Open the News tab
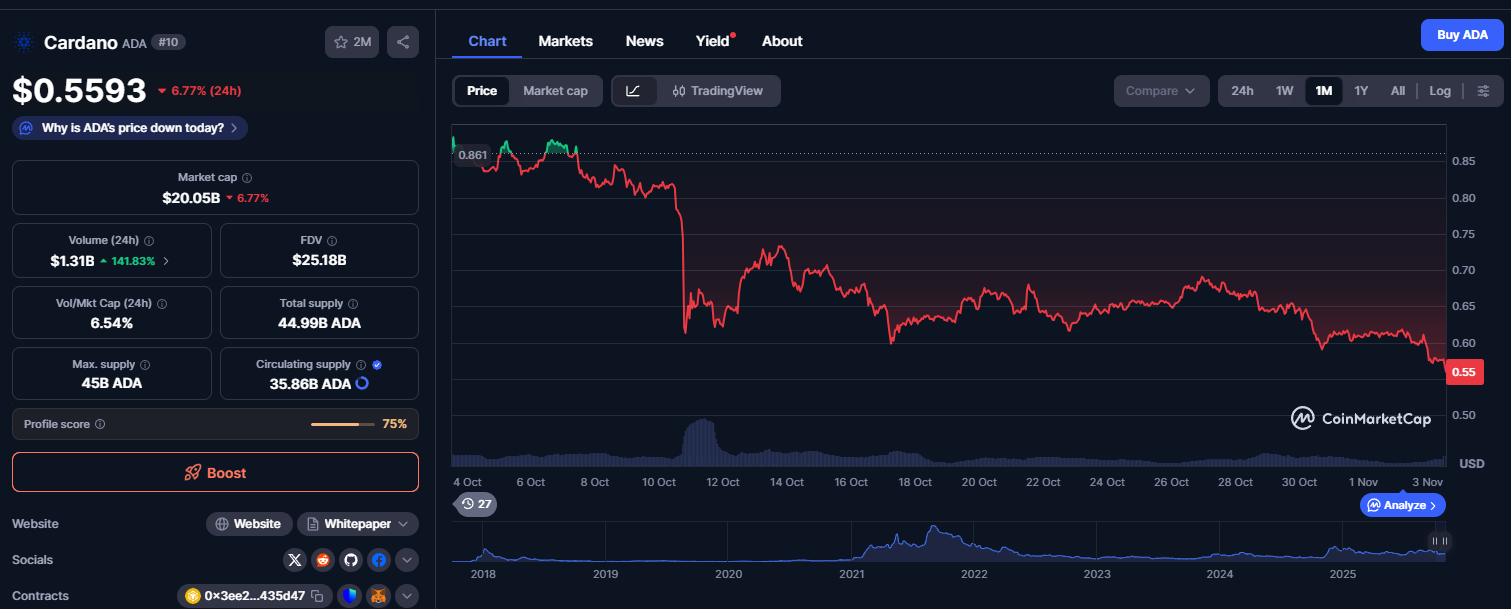 pyautogui.click(x=644, y=41)
